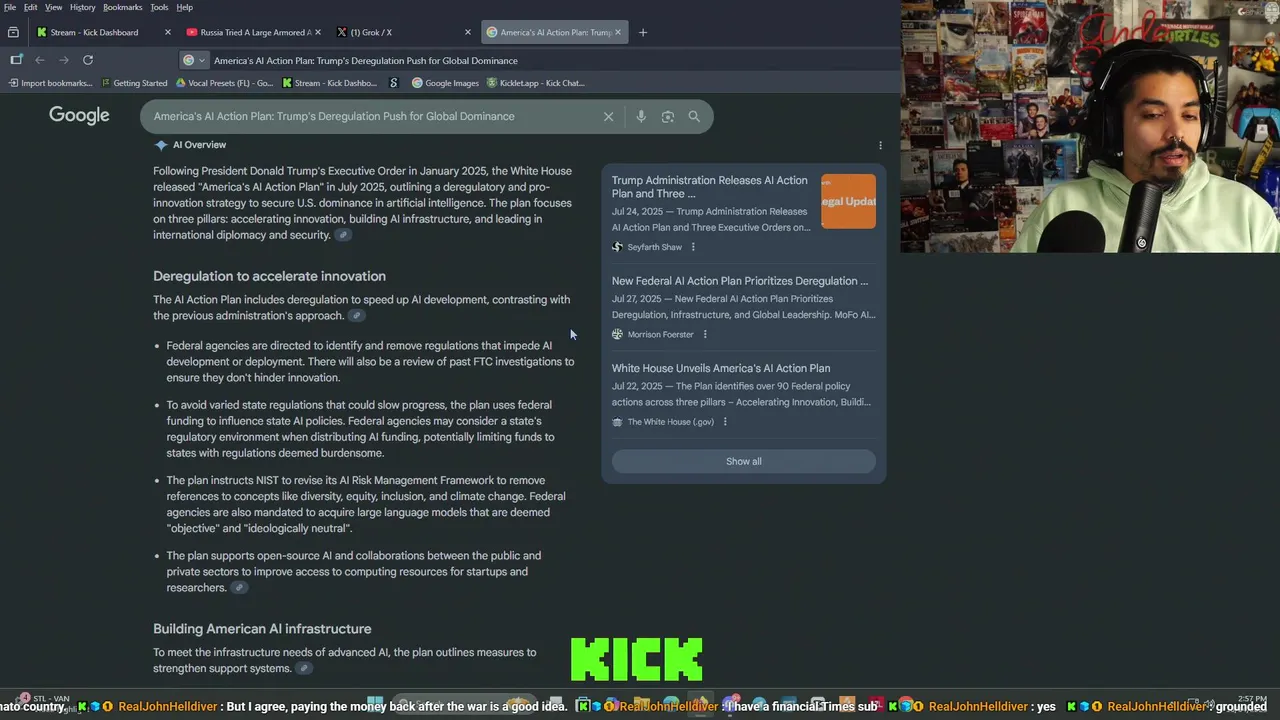Open the File menu
The image size is (1280, 720).
(10, 7)
